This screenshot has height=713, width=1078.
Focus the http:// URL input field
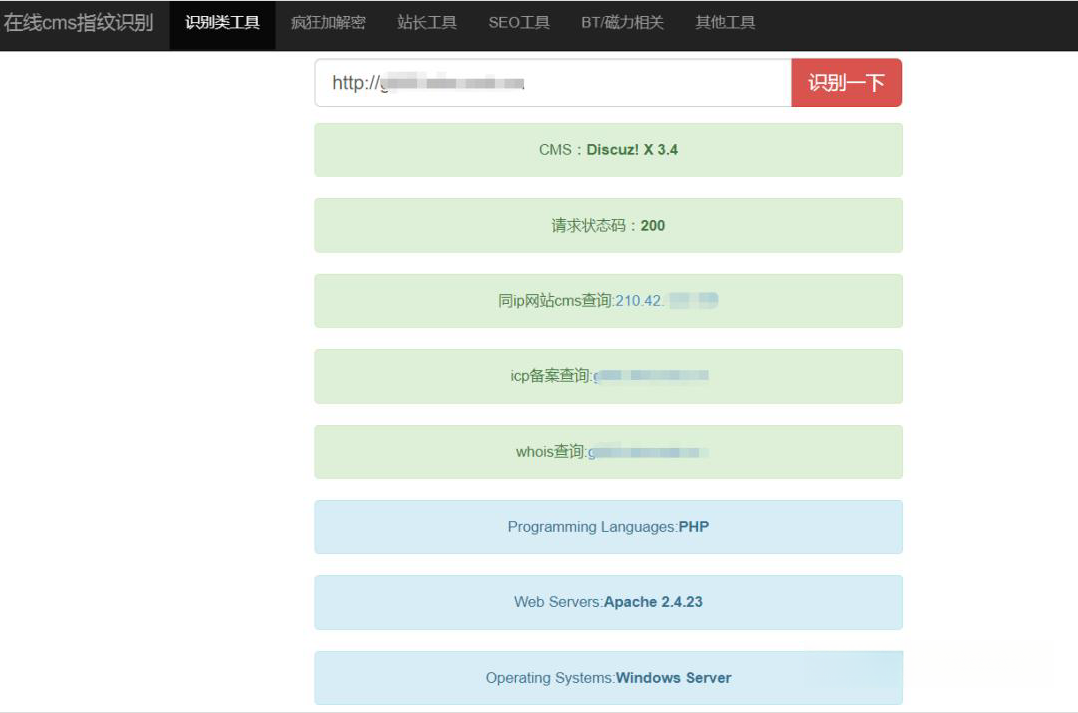pyautogui.click(x=553, y=83)
